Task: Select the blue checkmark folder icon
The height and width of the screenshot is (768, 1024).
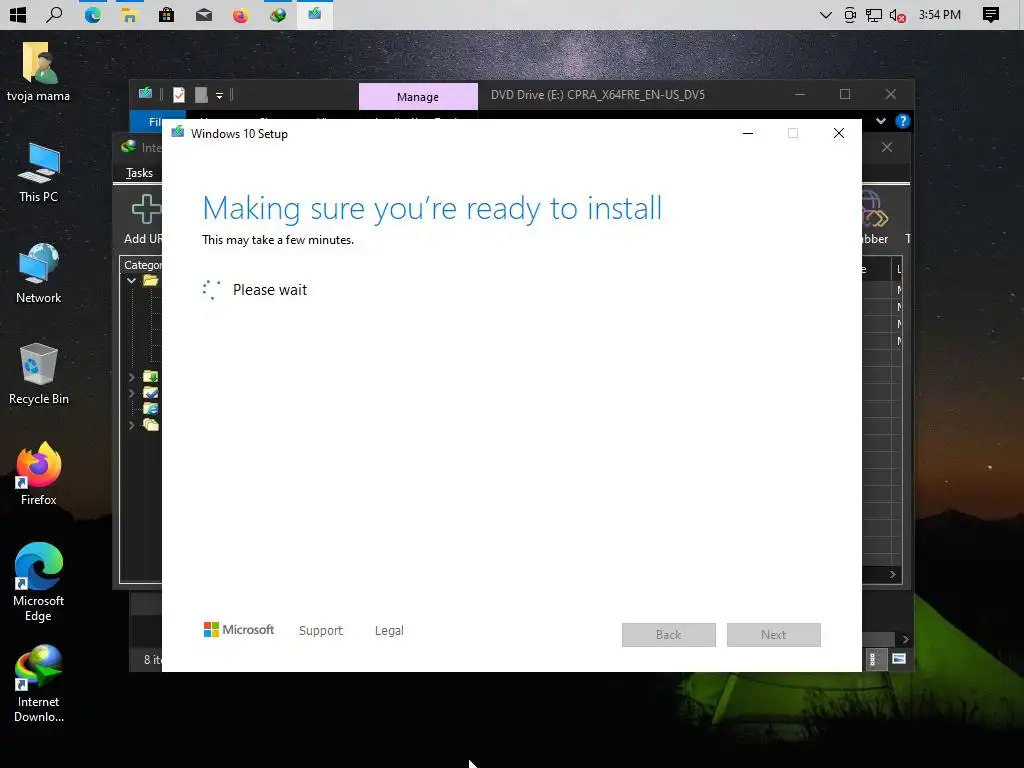Action: point(151,393)
